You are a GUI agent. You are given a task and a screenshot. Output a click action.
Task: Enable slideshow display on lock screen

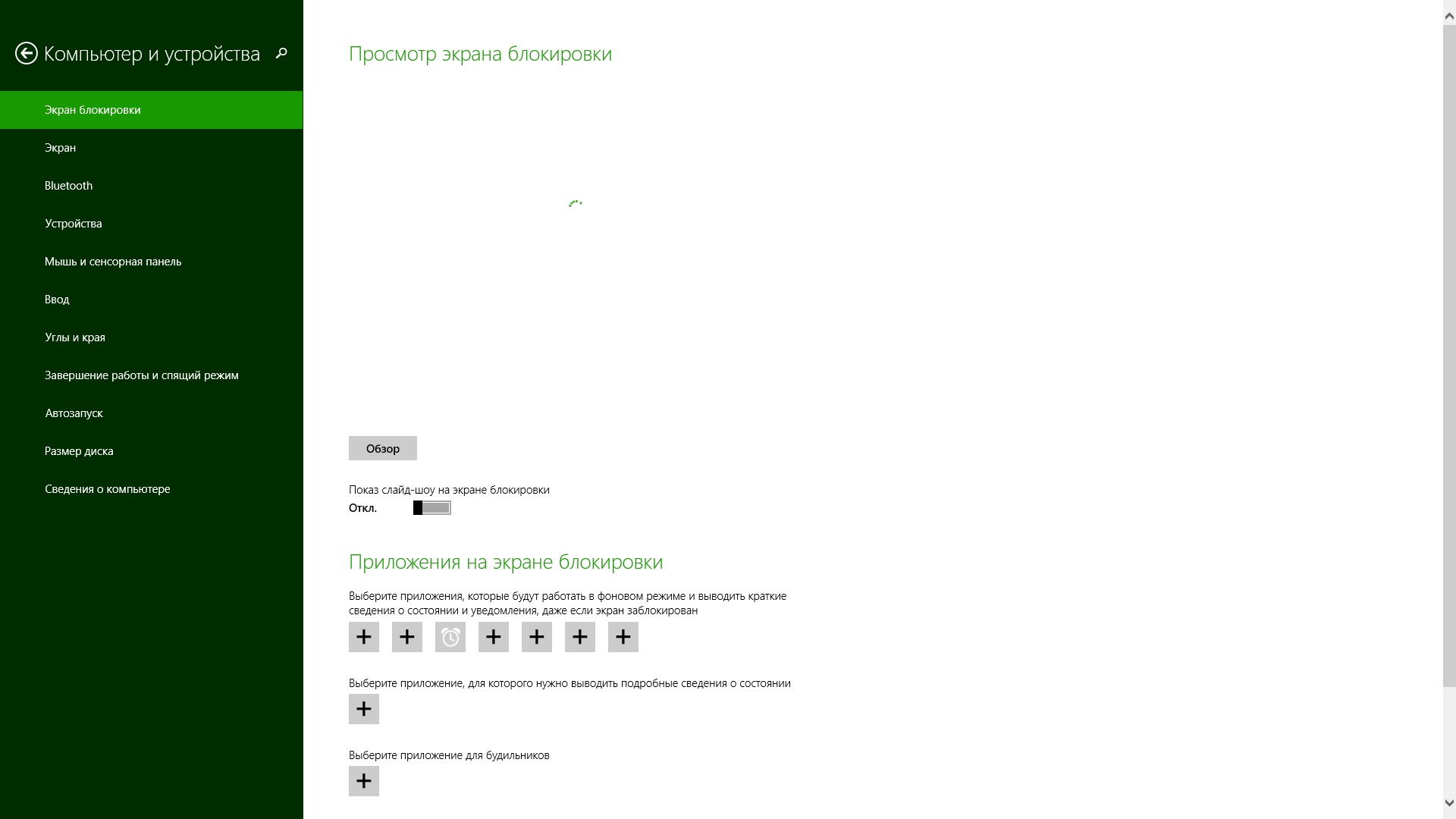tap(432, 508)
